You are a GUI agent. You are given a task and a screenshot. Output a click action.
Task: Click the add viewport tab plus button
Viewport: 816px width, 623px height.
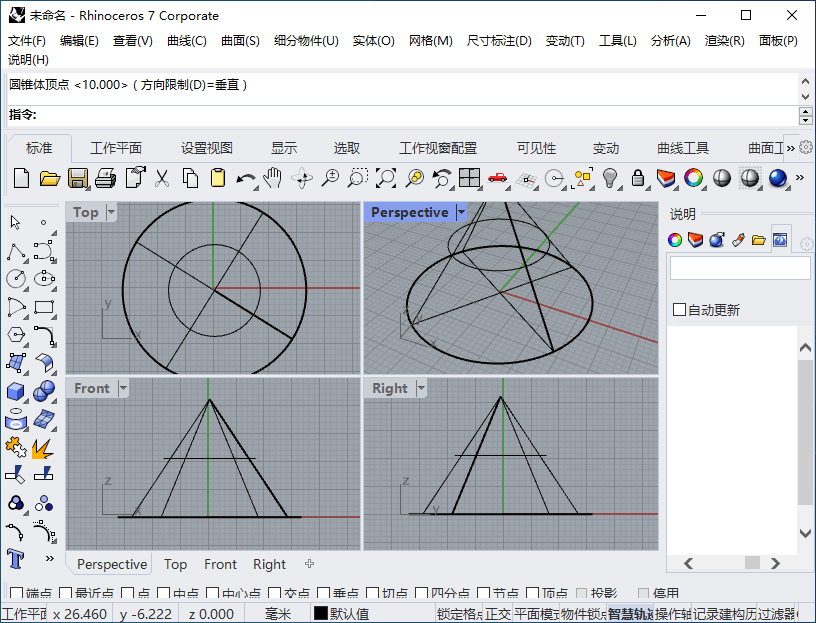[x=310, y=564]
